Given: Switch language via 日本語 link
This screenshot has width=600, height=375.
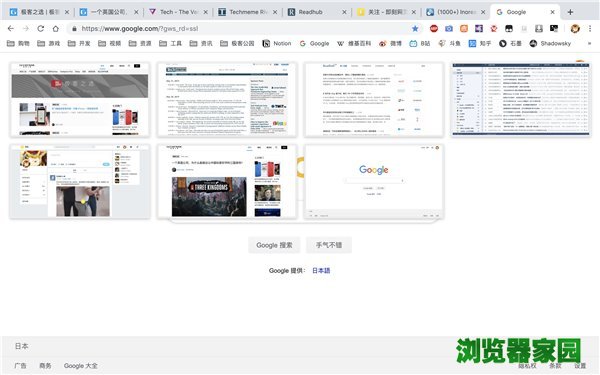Looking at the screenshot, I should click(321, 271).
